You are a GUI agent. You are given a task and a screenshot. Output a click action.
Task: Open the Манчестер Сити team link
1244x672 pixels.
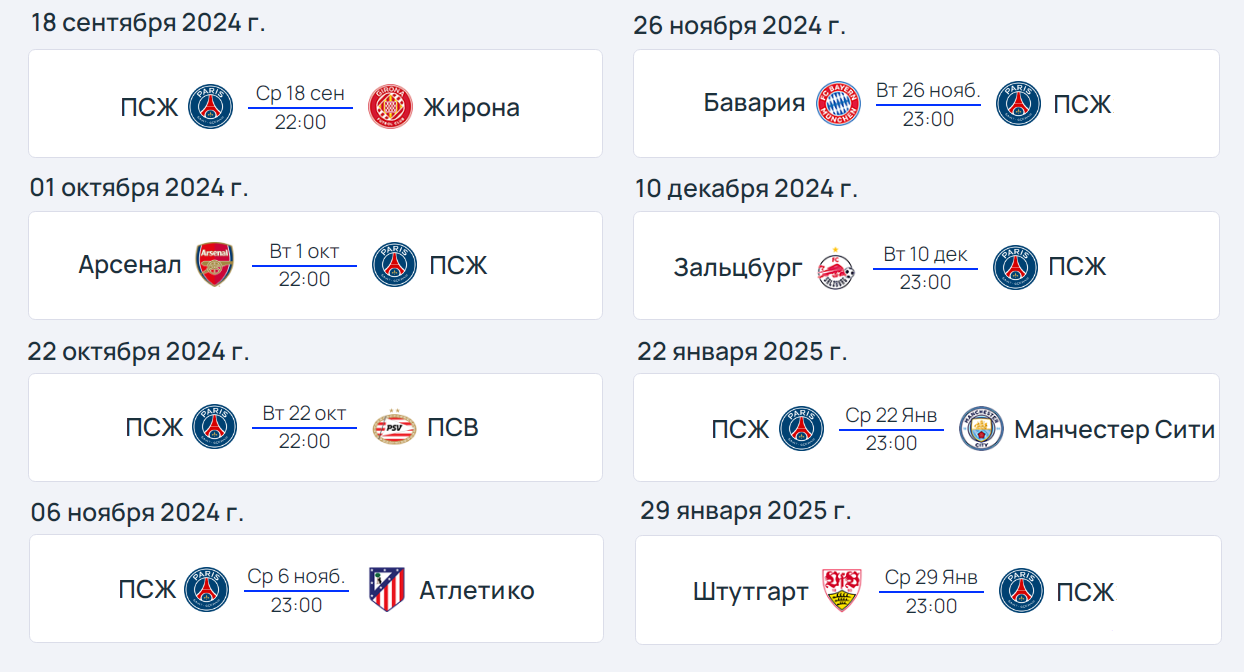coord(1114,430)
